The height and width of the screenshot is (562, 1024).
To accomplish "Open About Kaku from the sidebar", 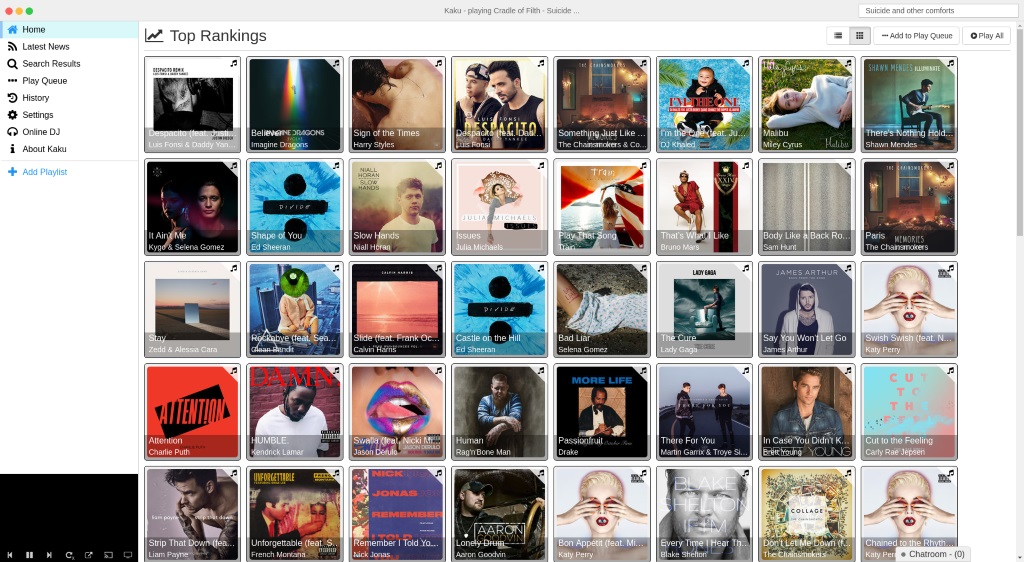I will tap(69, 148).
